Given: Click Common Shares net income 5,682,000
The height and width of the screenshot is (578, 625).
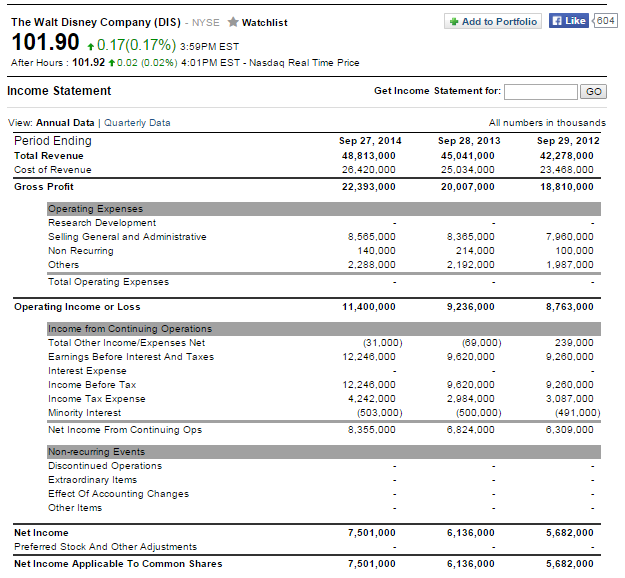Looking at the screenshot, I should click(x=570, y=564).
